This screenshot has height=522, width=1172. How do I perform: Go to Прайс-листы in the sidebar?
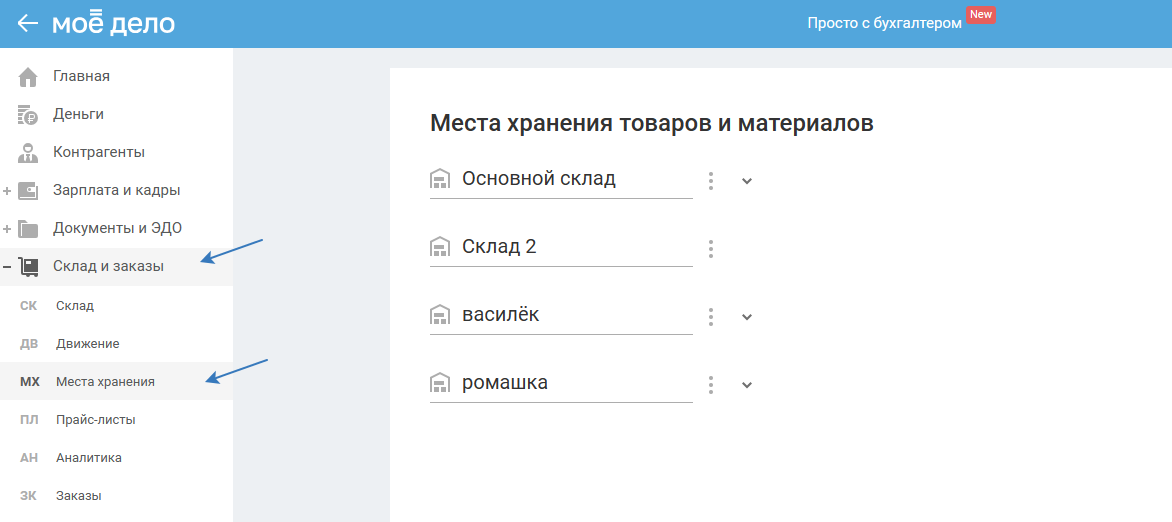(95, 419)
